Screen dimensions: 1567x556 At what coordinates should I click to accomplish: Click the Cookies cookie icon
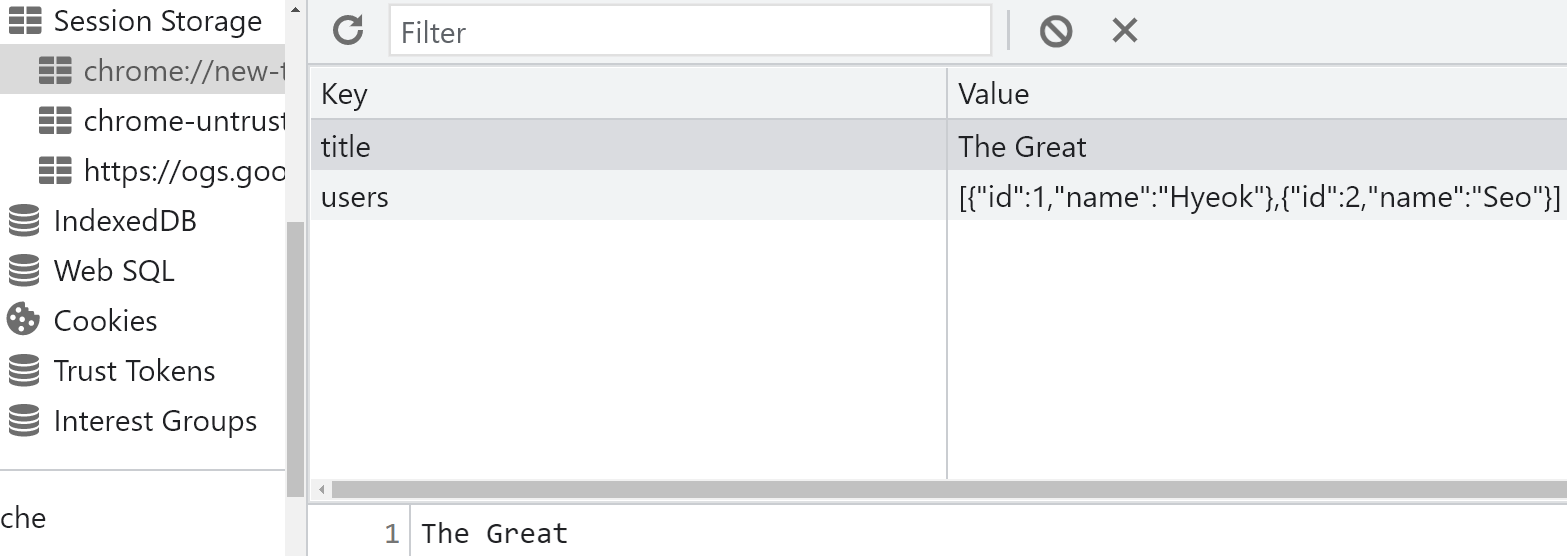point(24,320)
